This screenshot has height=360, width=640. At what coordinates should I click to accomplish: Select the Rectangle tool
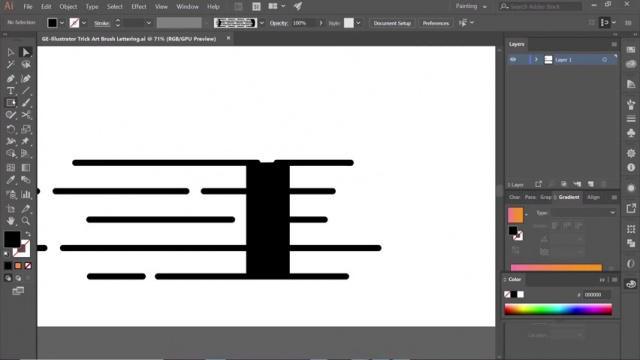(11, 103)
